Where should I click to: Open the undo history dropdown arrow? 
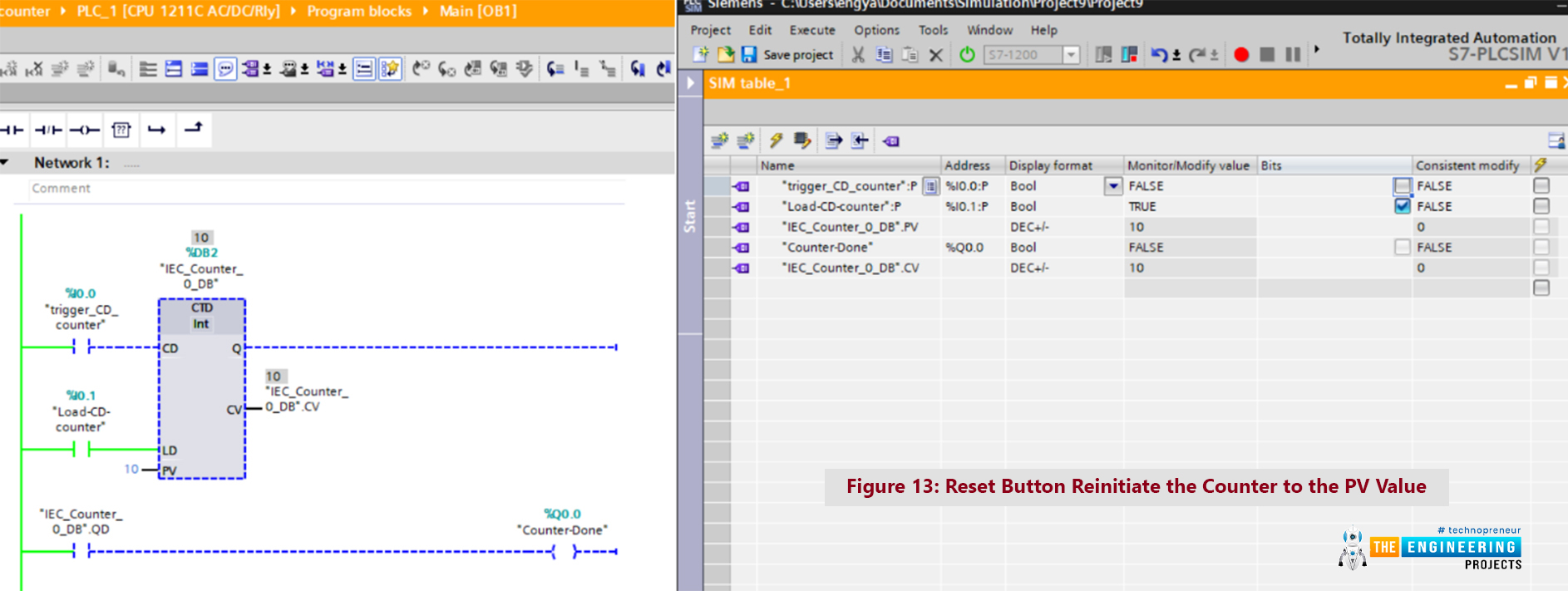[1176, 56]
